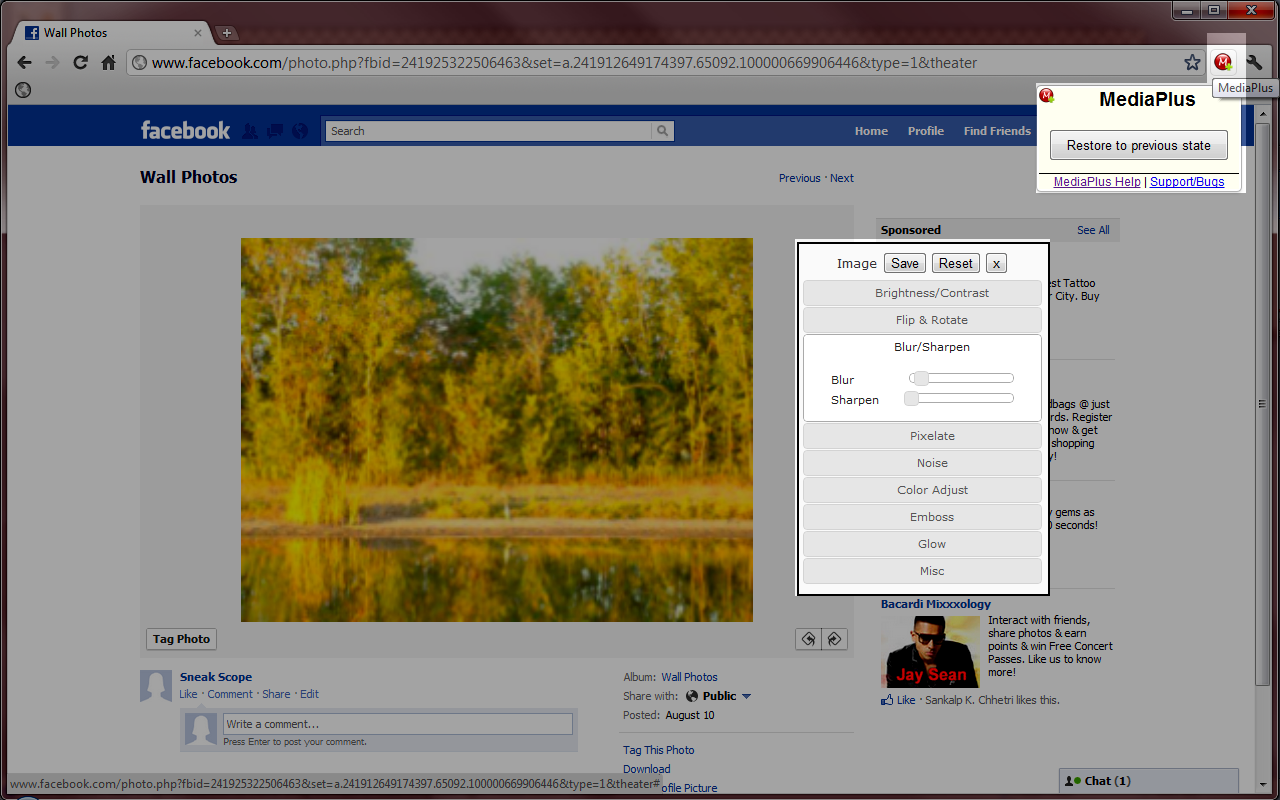Click the search magnifier button
Screen dimensions: 1280x800
pyautogui.click(x=663, y=131)
